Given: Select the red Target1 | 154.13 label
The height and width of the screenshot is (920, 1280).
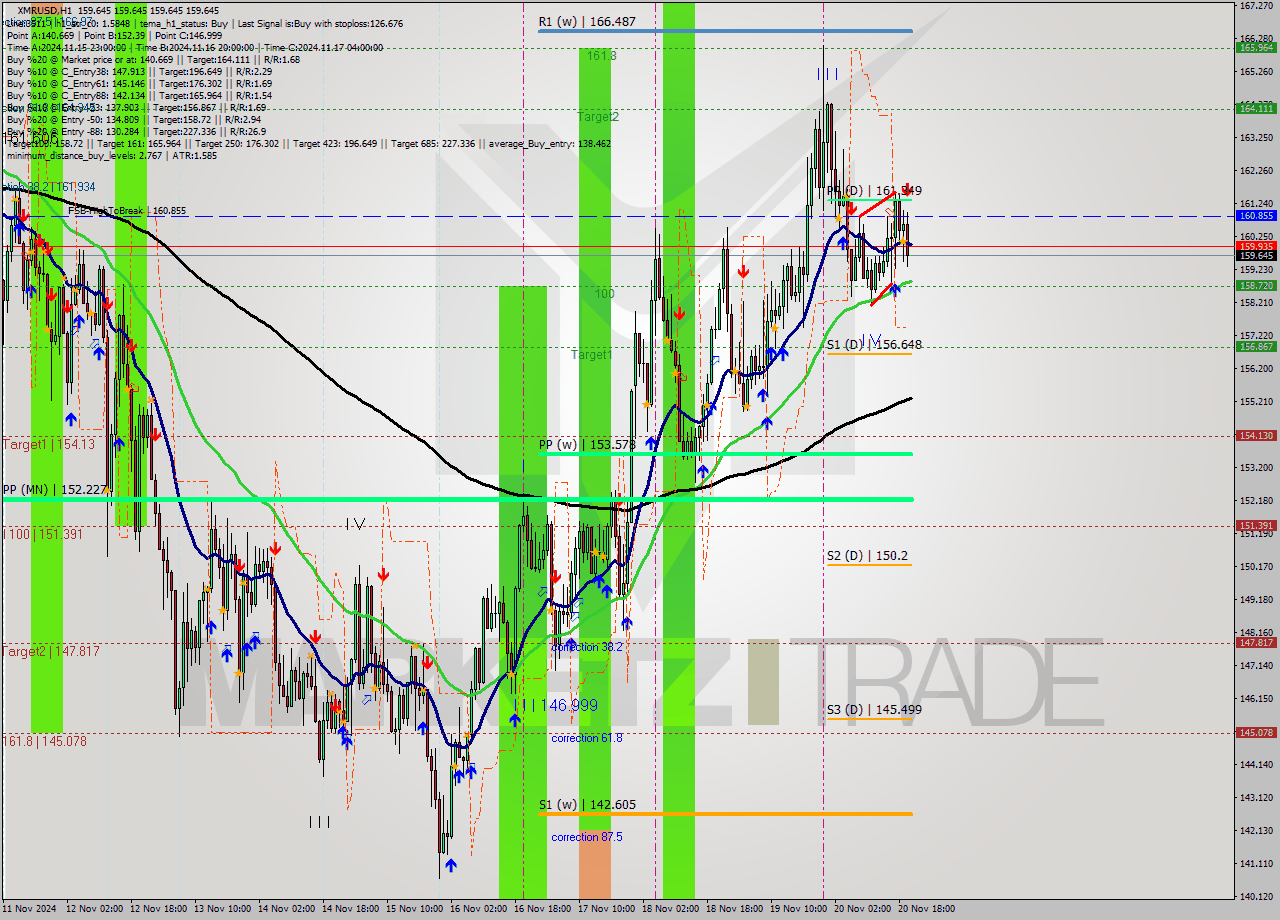Looking at the screenshot, I should tap(48, 444).
